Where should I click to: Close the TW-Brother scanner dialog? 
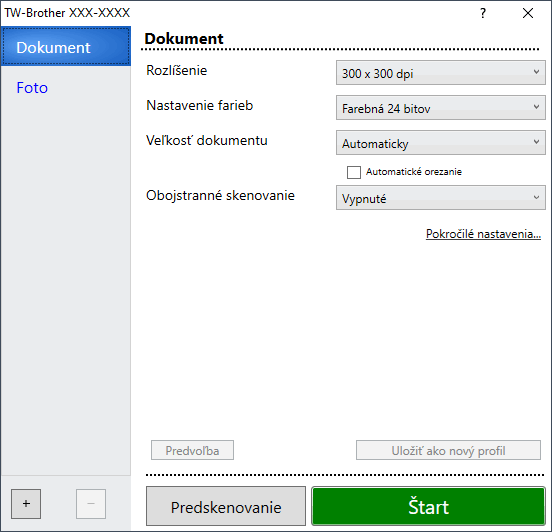(x=528, y=13)
